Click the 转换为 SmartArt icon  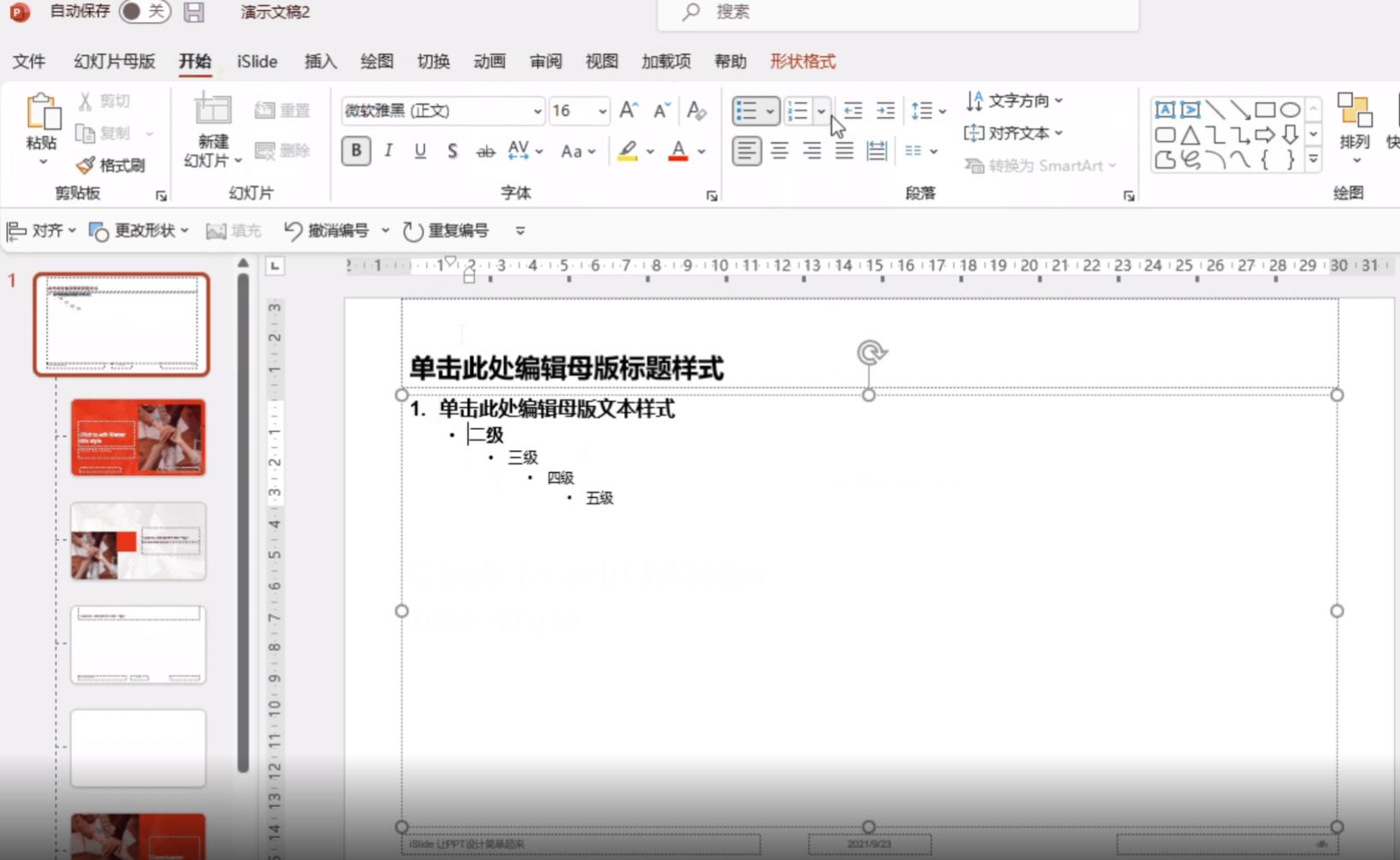(x=975, y=166)
